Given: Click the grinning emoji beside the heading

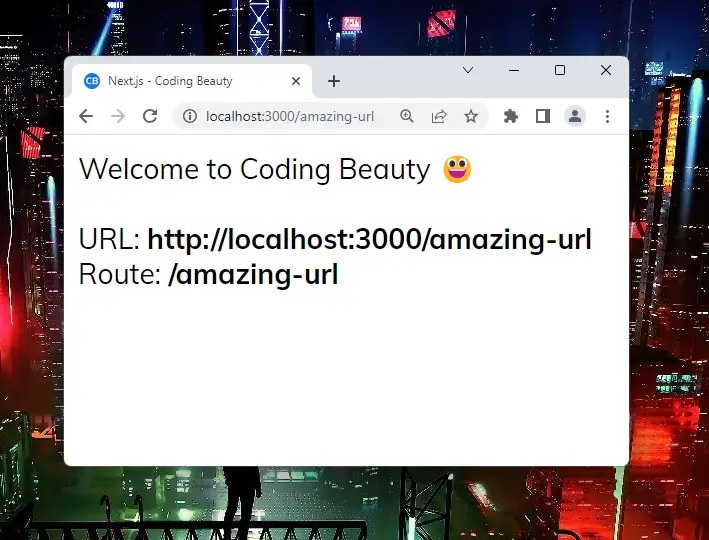Looking at the screenshot, I should [457, 169].
